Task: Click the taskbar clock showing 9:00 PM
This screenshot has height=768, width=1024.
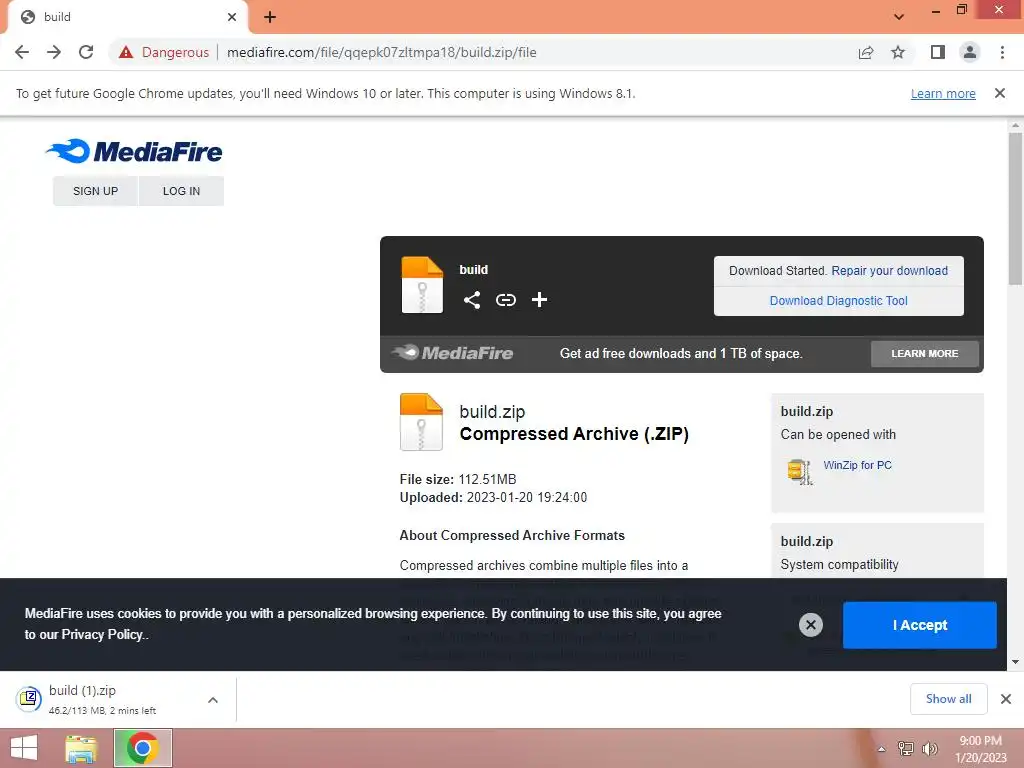Action: (980, 749)
